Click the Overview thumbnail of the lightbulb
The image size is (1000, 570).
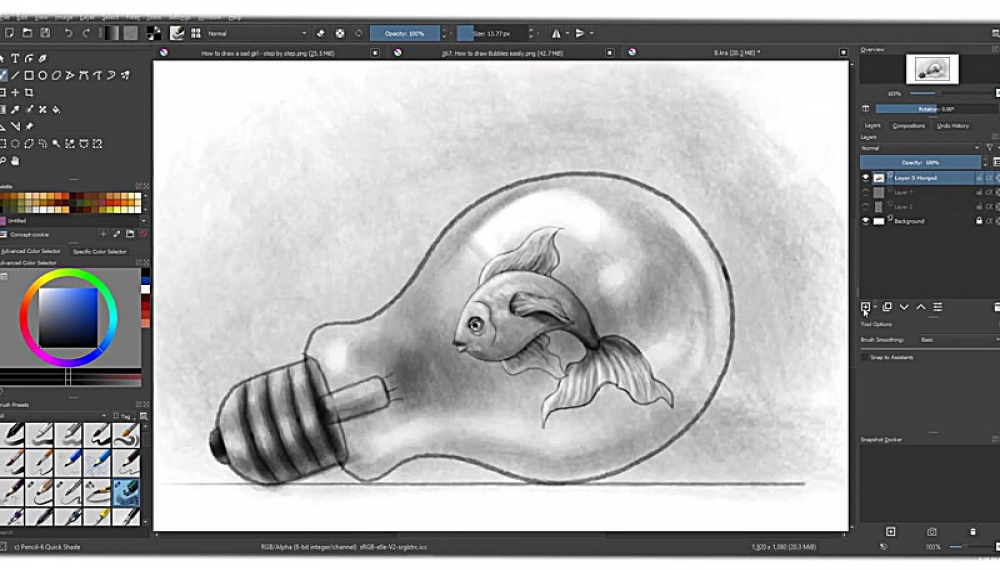[932, 69]
